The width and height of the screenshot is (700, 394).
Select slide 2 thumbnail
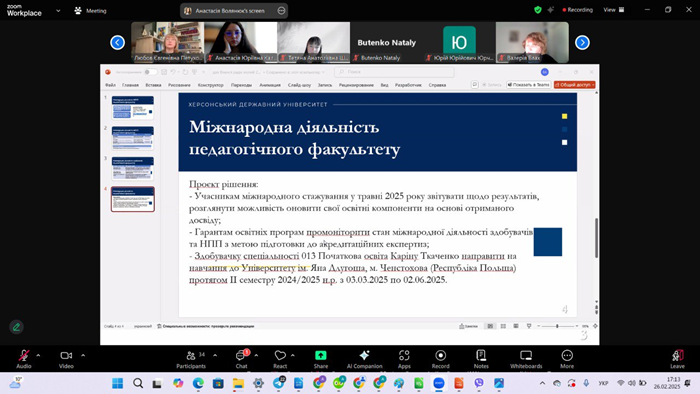click(133, 138)
